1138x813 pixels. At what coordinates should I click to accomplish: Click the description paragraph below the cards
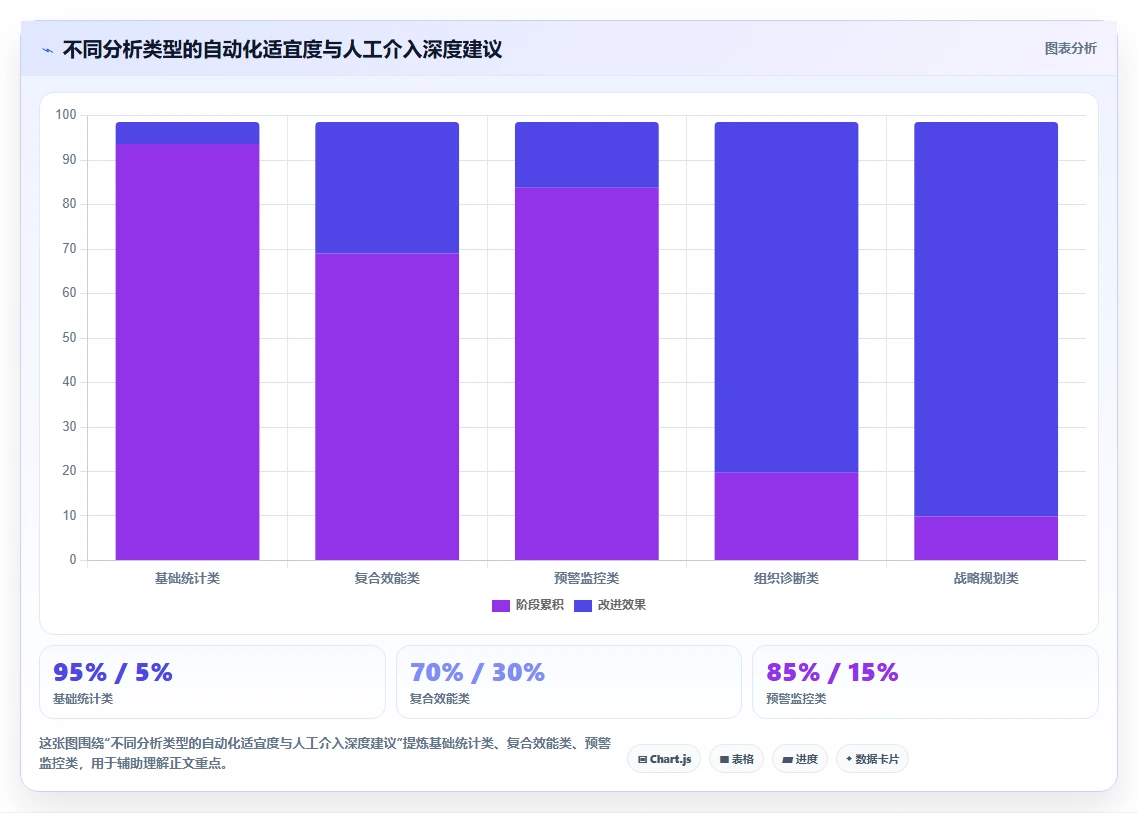325,753
